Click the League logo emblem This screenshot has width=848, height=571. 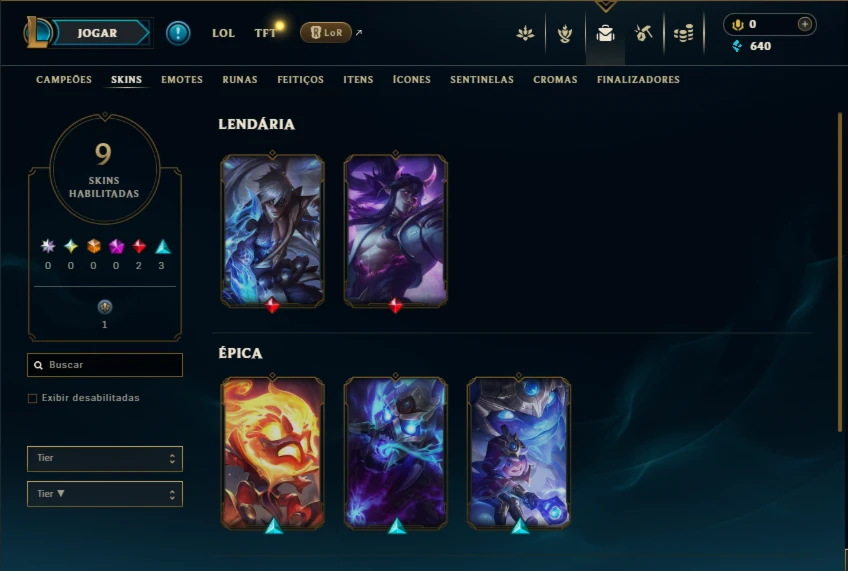point(37,32)
